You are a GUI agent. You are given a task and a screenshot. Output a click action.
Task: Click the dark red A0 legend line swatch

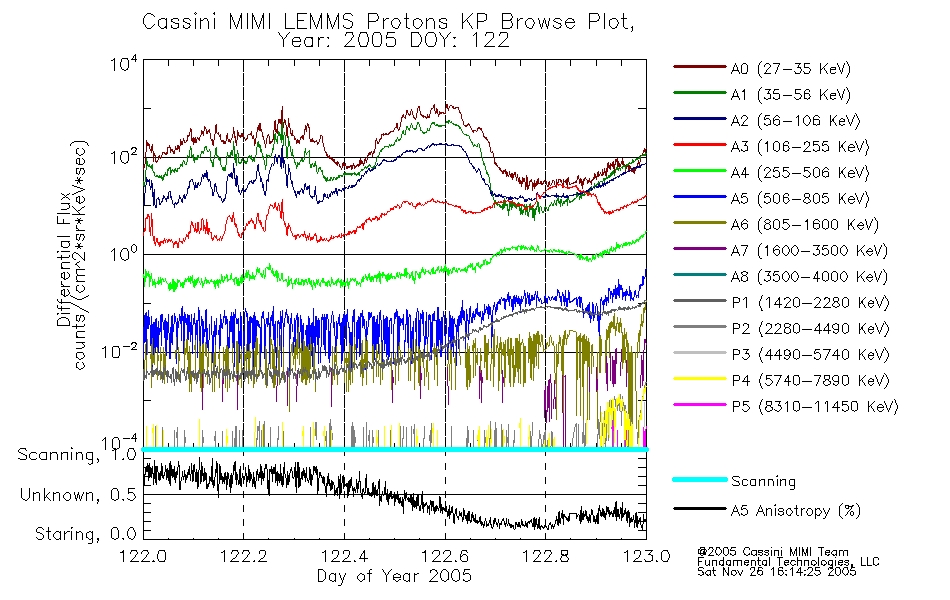coord(699,67)
